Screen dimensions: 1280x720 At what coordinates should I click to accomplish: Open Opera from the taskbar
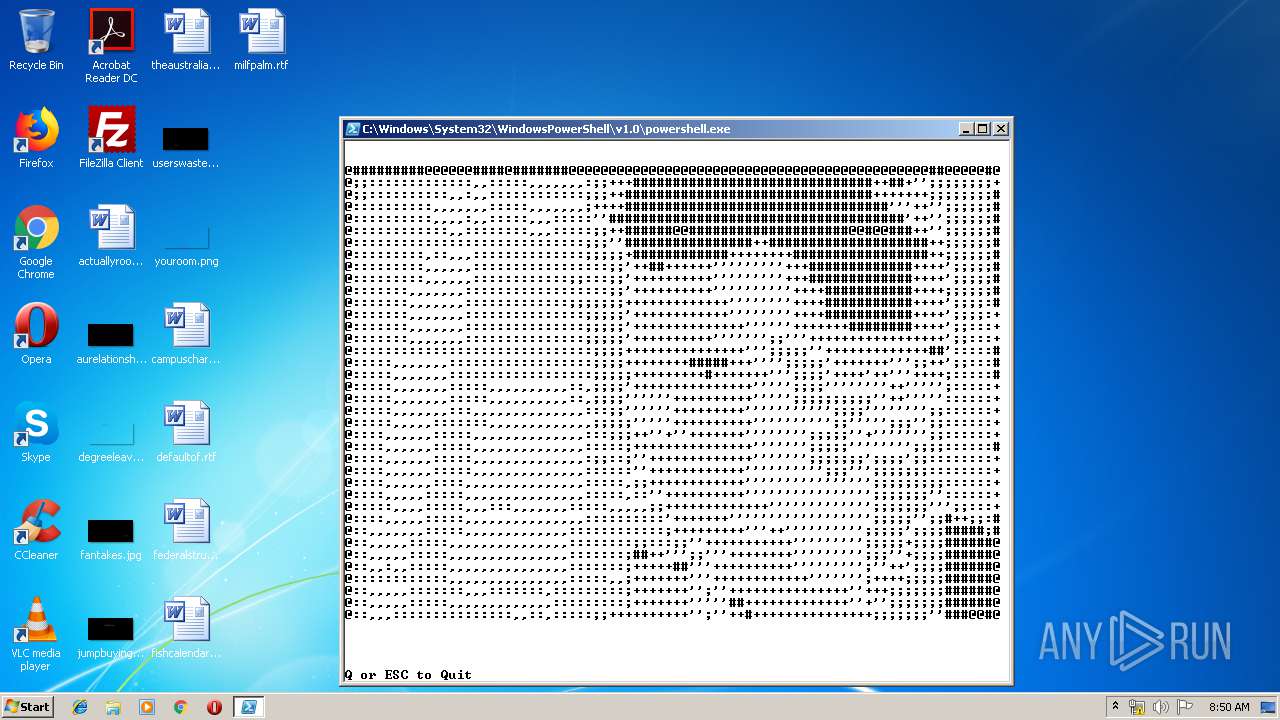(x=214, y=707)
